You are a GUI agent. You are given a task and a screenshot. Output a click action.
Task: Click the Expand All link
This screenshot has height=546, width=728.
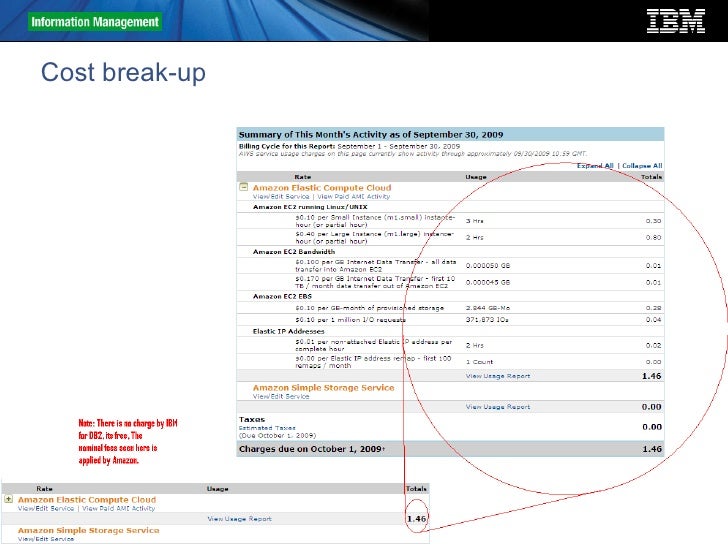[x=595, y=166]
